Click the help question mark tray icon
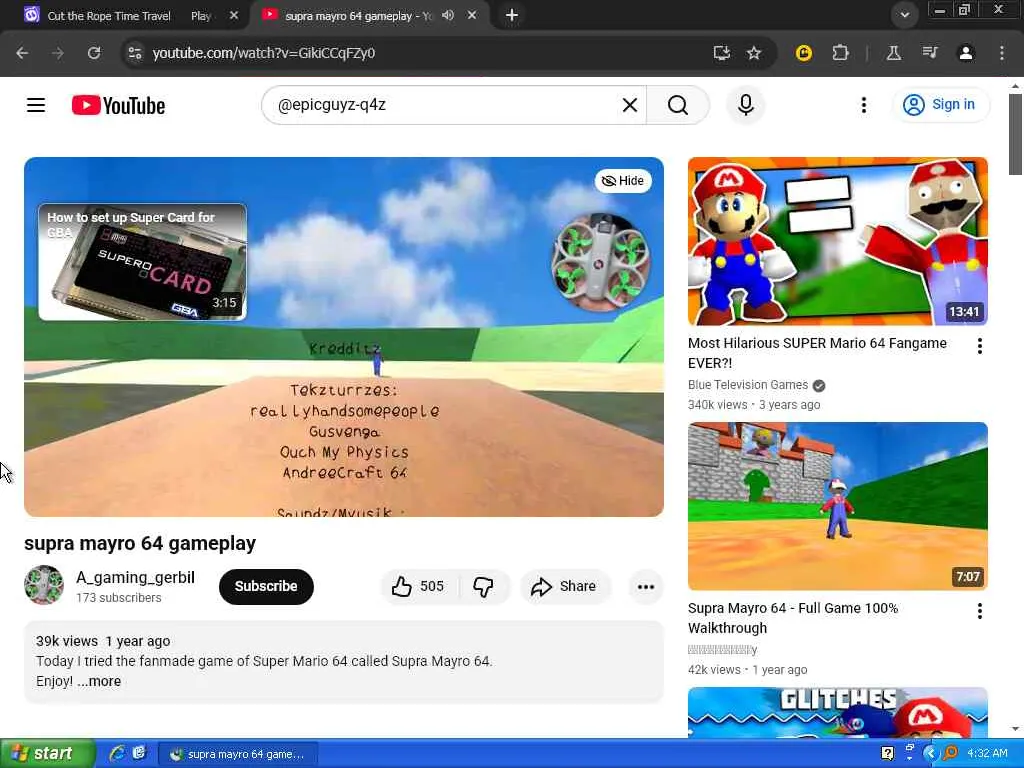The height and width of the screenshot is (768, 1024). (888, 754)
